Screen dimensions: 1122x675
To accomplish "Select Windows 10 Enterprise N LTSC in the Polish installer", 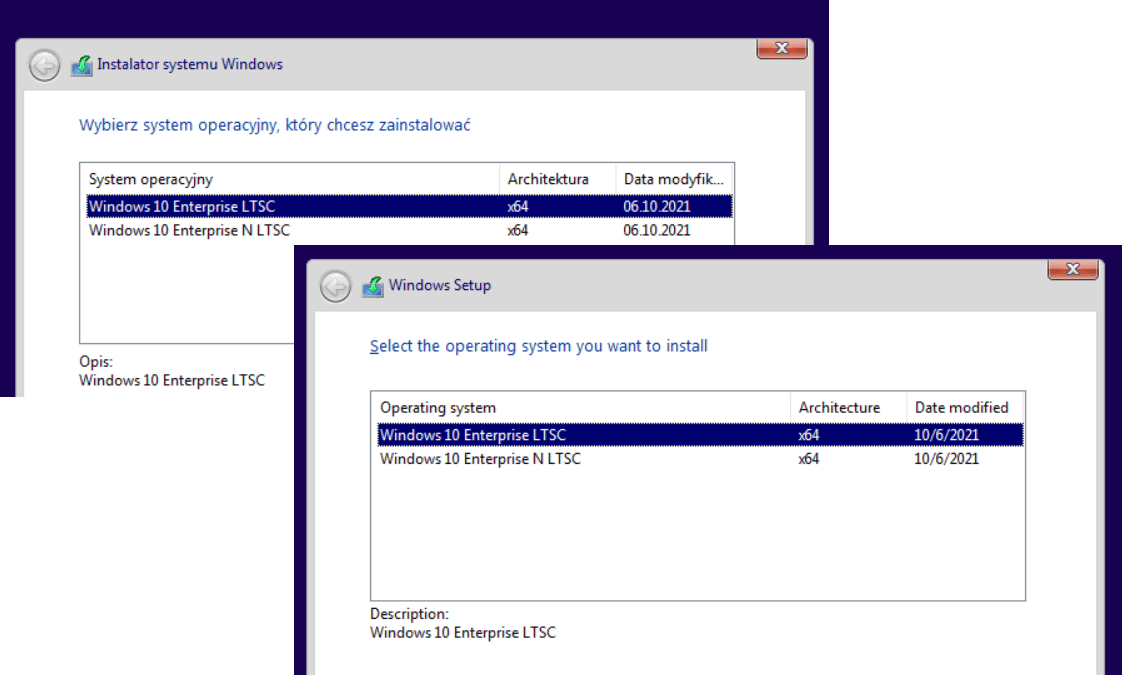I will (x=409, y=230).
